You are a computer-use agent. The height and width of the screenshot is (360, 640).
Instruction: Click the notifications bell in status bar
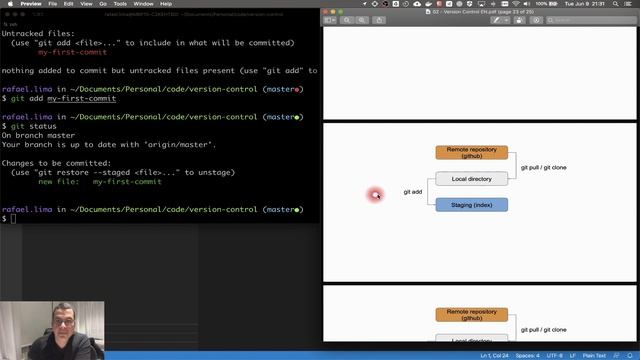630,356
